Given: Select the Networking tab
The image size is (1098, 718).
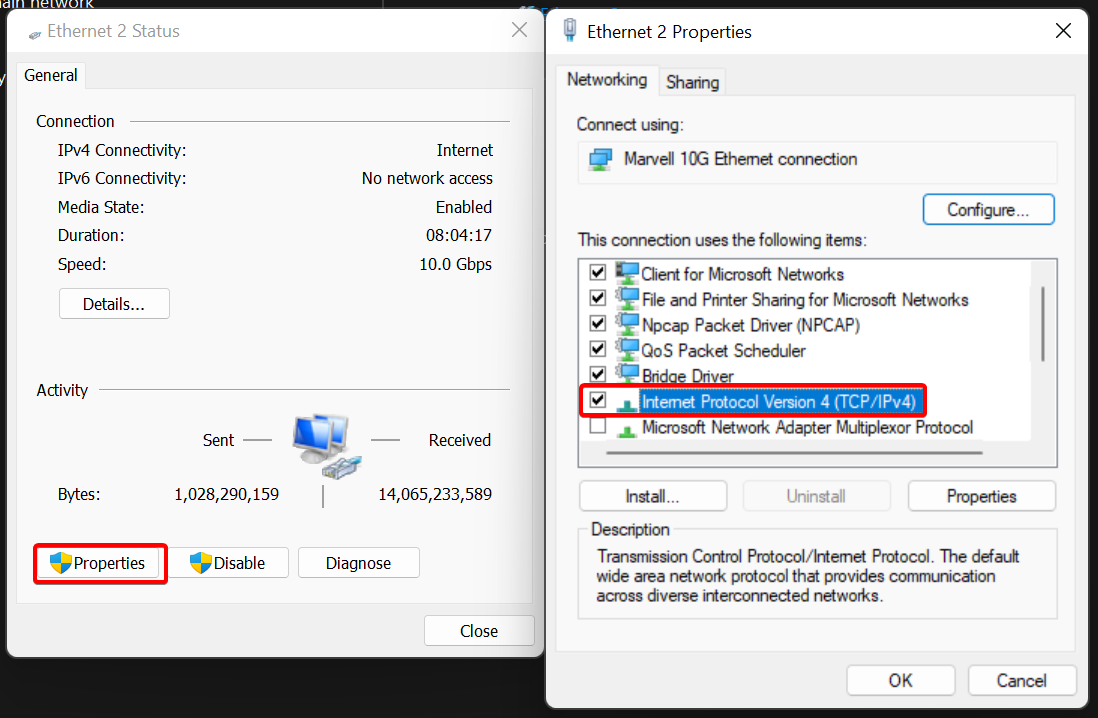Looking at the screenshot, I should 606,79.
